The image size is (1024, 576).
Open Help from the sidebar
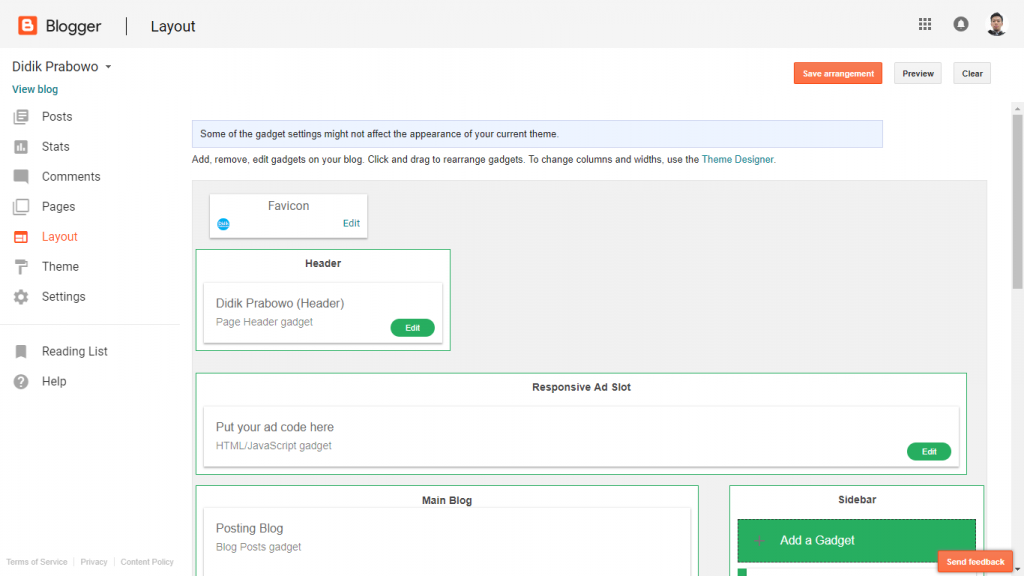(x=54, y=382)
